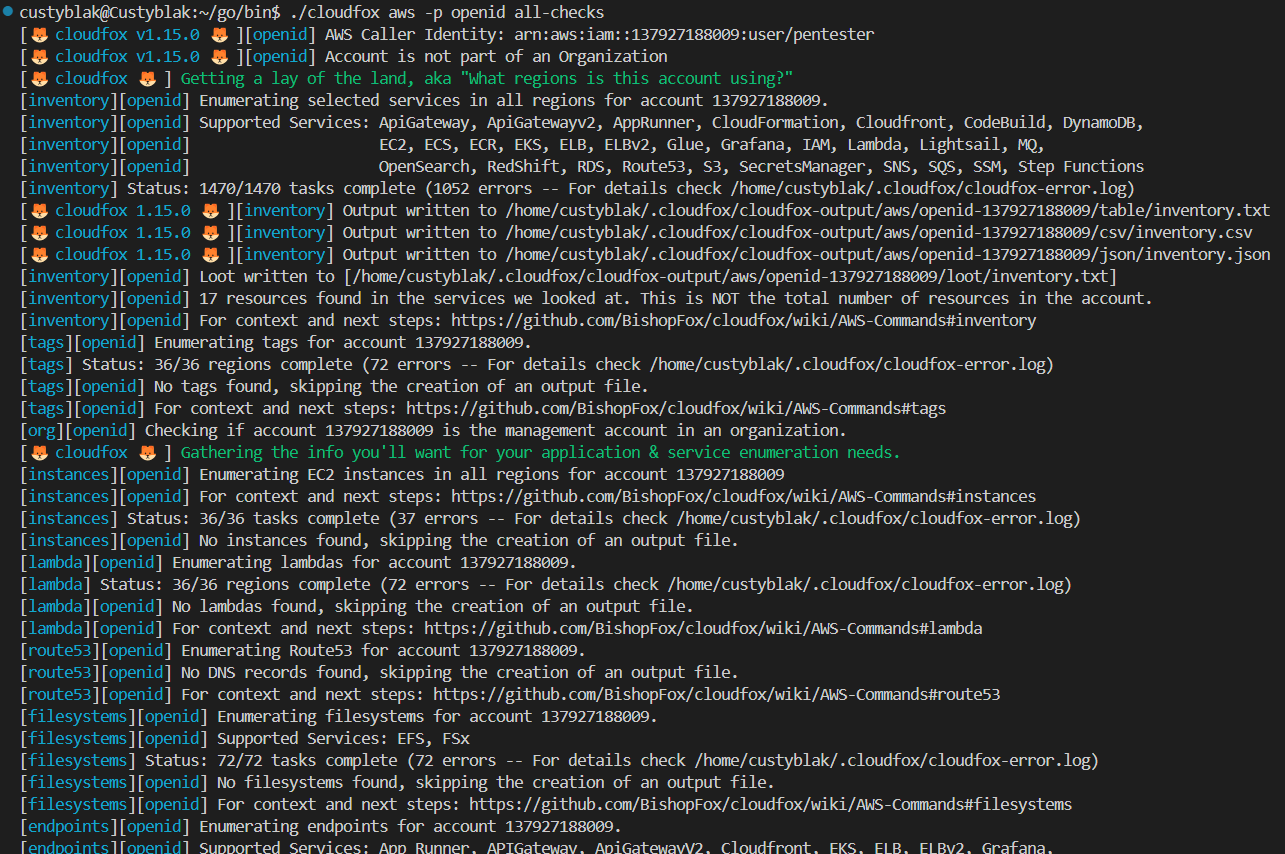Image resolution: width=1285 pixels, height=854 pixels.
Task: Open the AWS-Commands#instances wiki link
Action: click(x=743, y=496)
